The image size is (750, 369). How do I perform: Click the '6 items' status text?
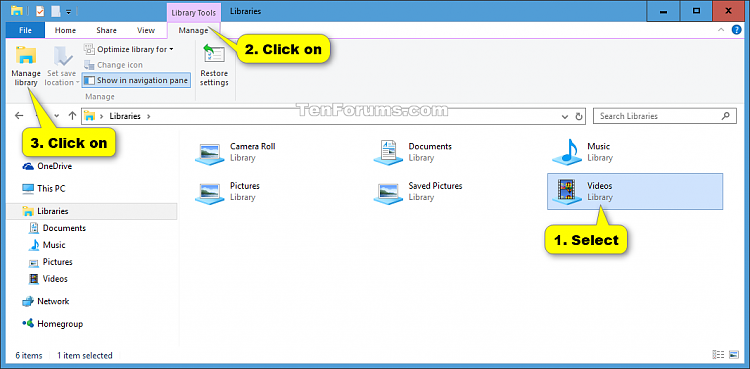pyautogui.click(x=29, y=356)
